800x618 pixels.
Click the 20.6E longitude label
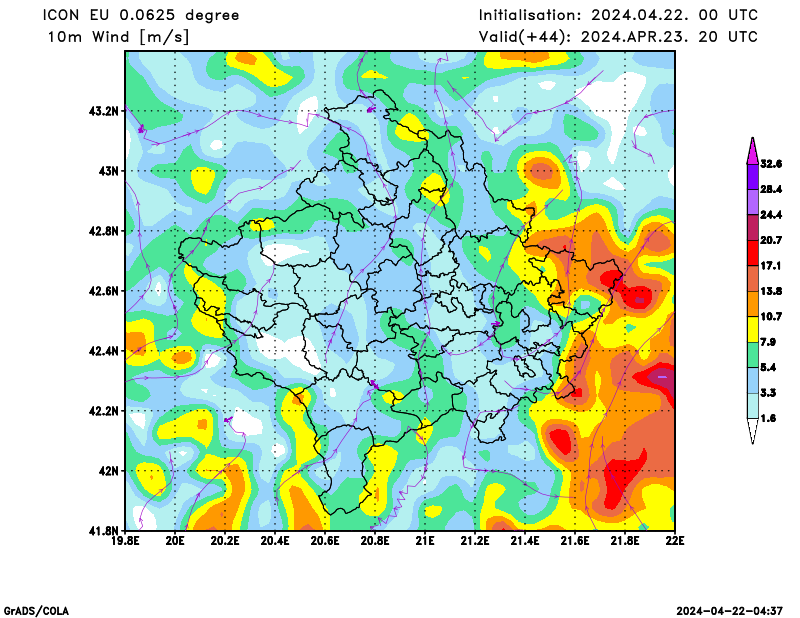[x=325, y=540]
